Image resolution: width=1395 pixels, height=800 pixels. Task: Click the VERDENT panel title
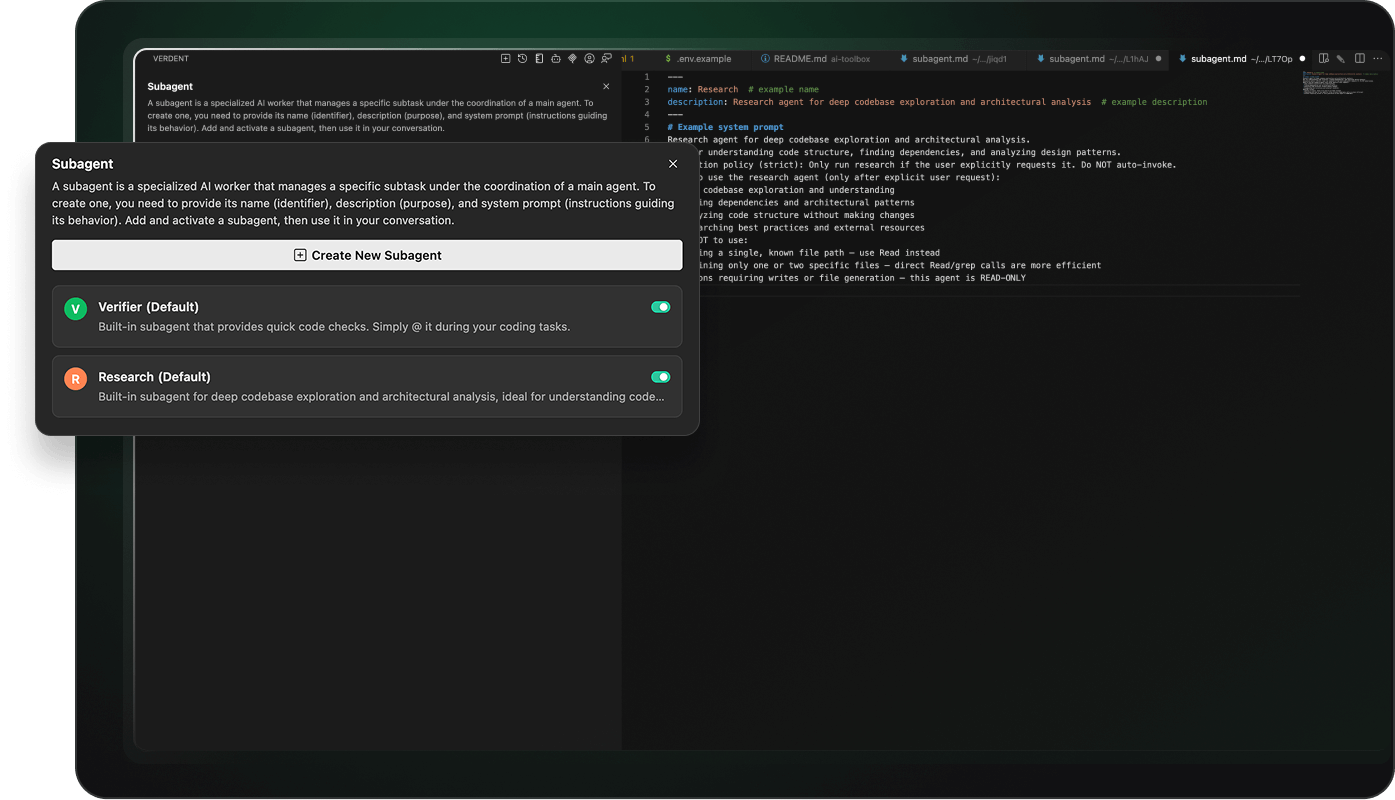[x=171, y=59]
